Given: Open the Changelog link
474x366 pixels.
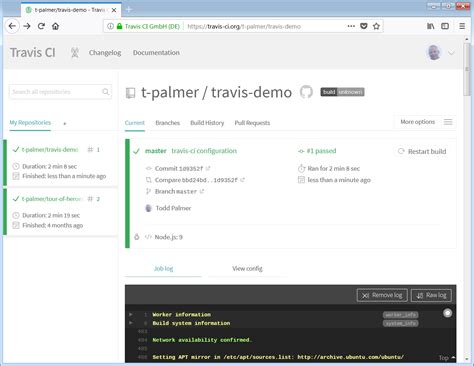Looking at the screenshot, I should (x=105, y=53).
